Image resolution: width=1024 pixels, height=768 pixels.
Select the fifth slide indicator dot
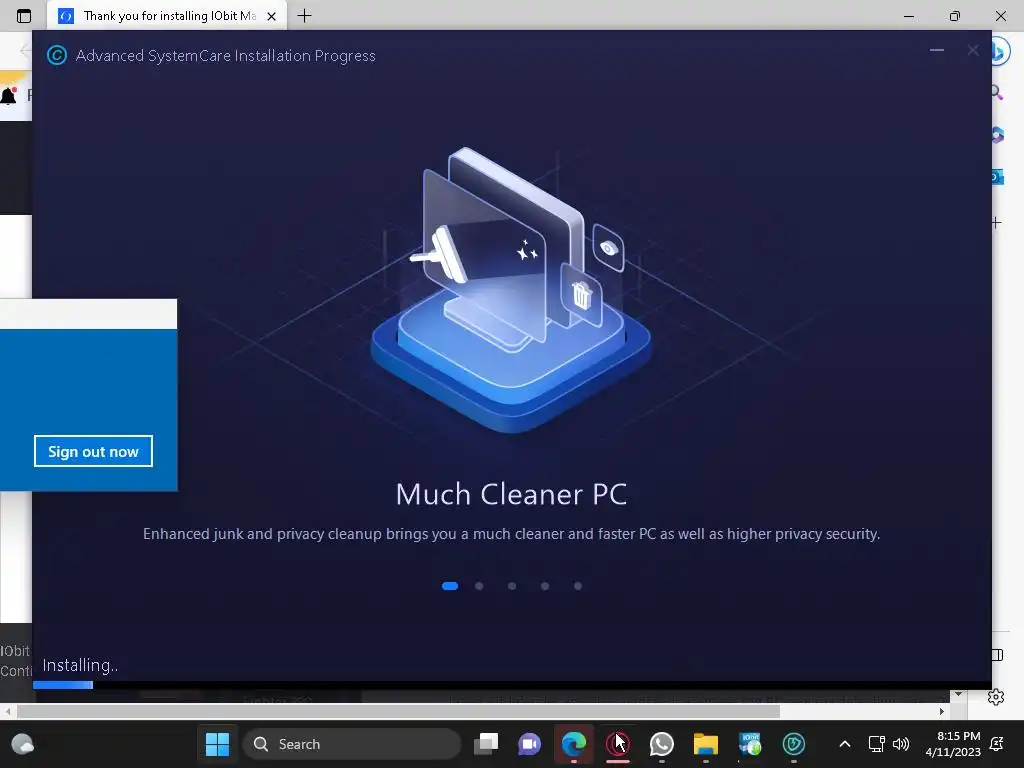pos(578,586)
